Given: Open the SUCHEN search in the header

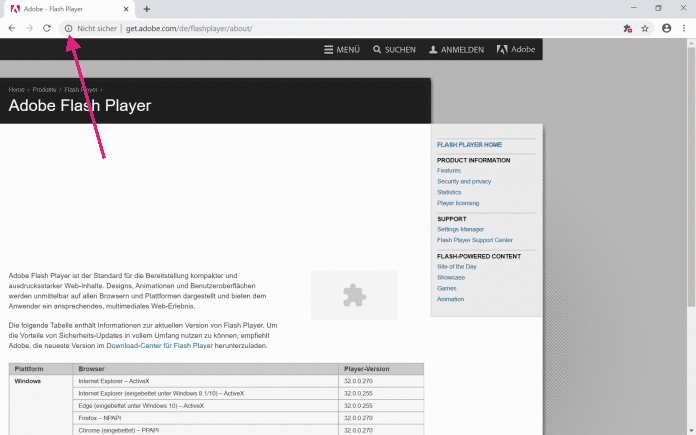Looking at the screenshot, I should (x=394, y=49).
